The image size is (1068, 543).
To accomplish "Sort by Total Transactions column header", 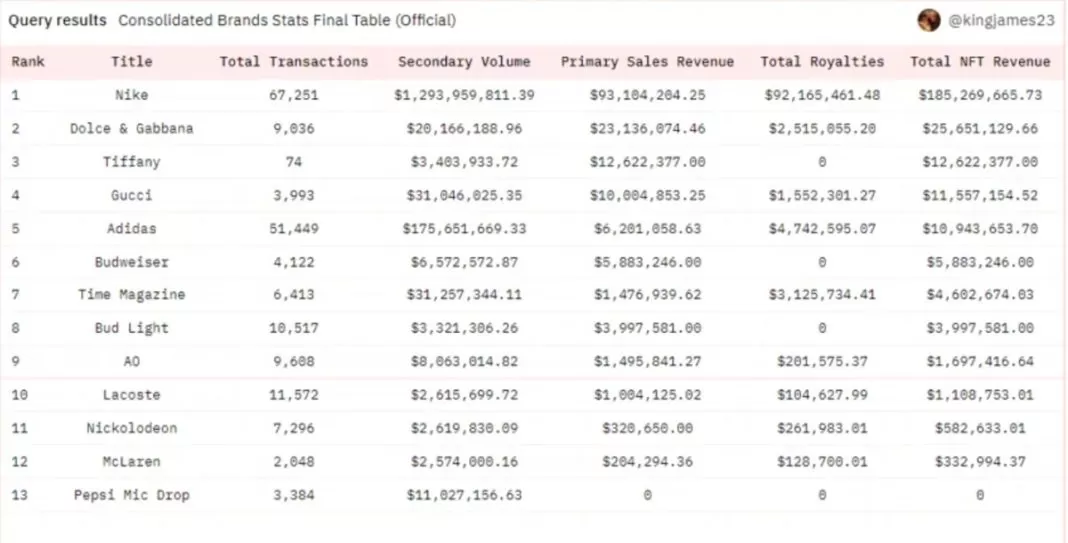I will (x=294, y=62).
